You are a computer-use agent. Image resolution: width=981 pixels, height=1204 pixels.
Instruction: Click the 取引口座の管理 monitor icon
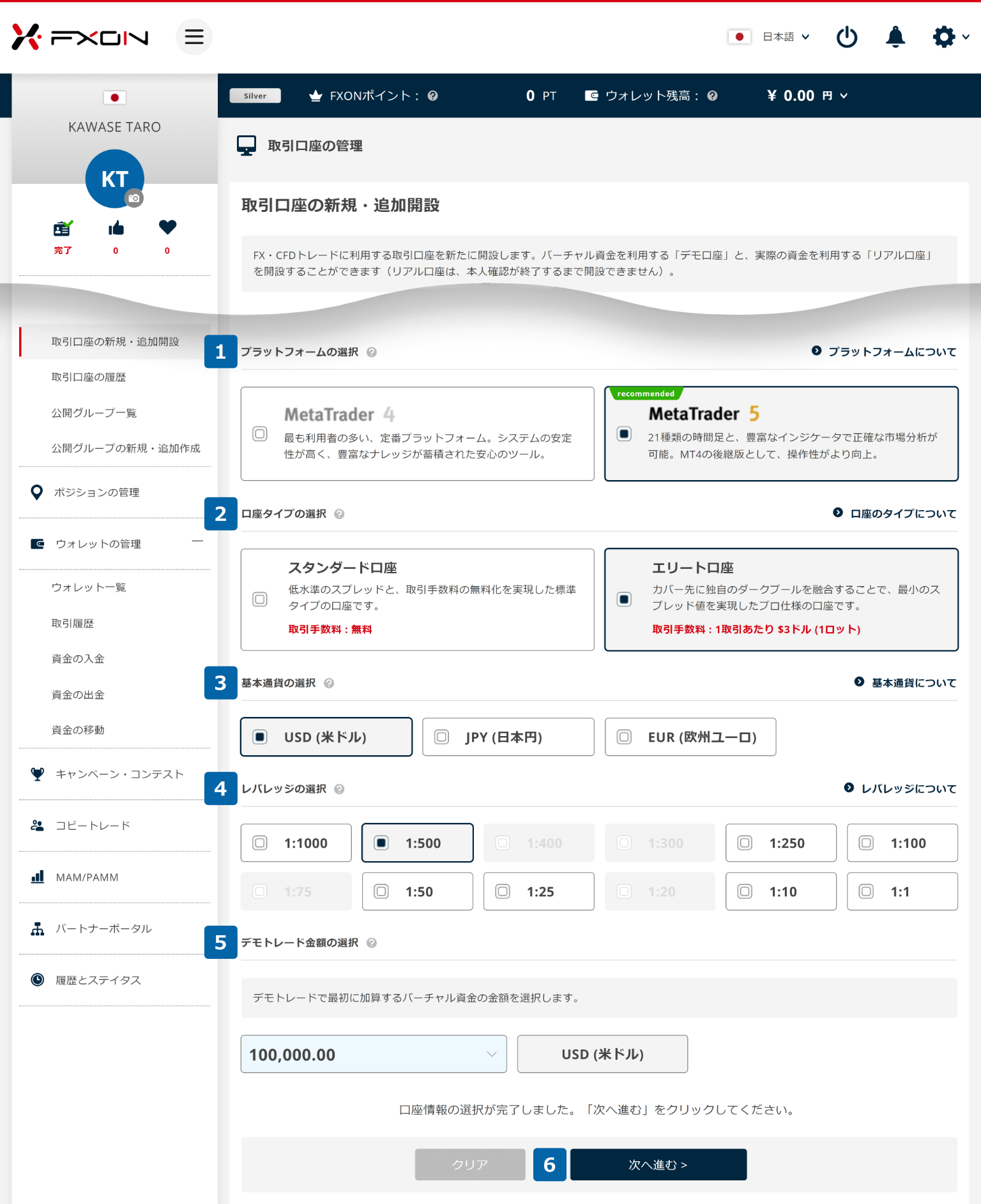tap(247, 146)
